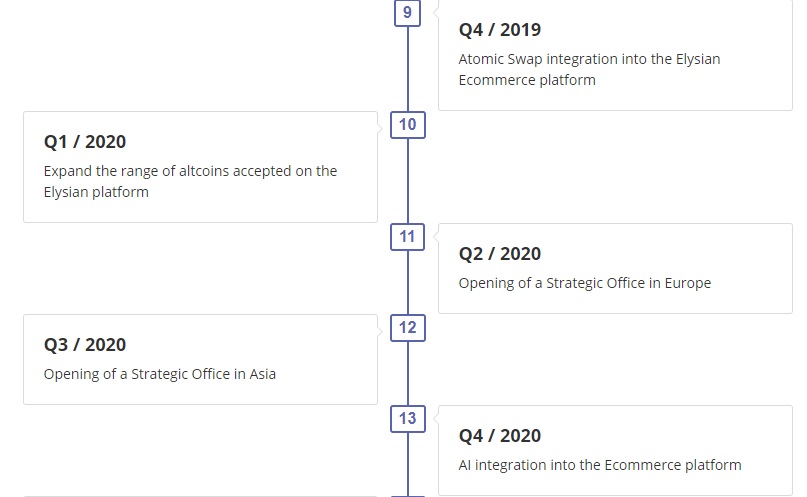
Task: Click the "Q2 / 2020" heading
Action: [x=500, y=254]
